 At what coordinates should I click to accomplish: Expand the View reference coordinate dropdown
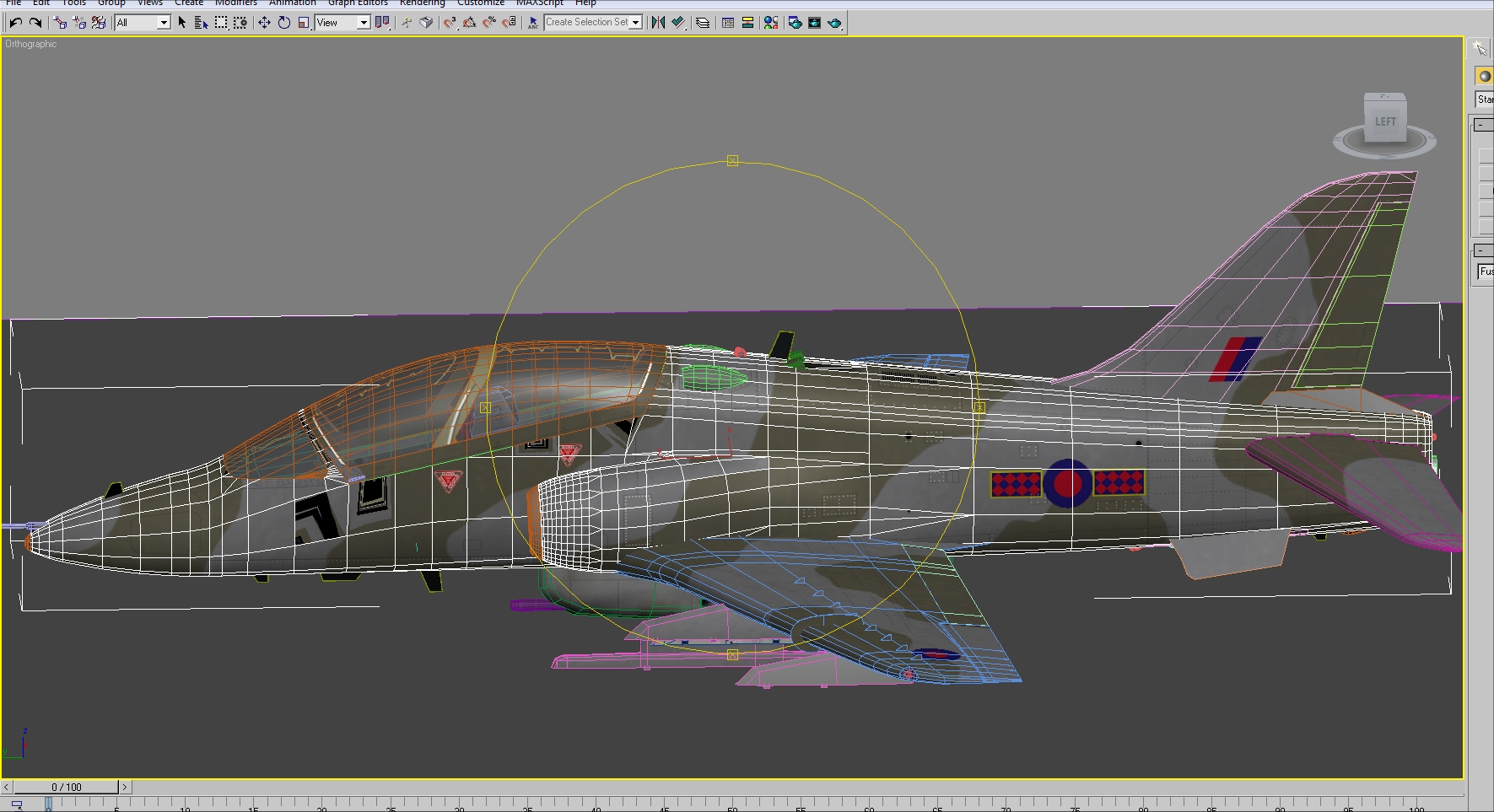coord(343,23)
